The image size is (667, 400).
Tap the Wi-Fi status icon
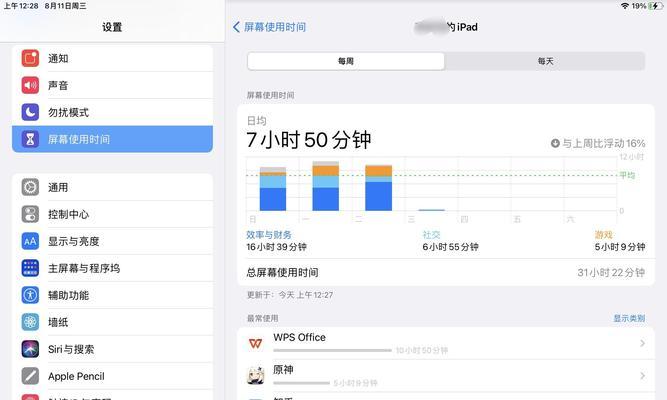624,6
